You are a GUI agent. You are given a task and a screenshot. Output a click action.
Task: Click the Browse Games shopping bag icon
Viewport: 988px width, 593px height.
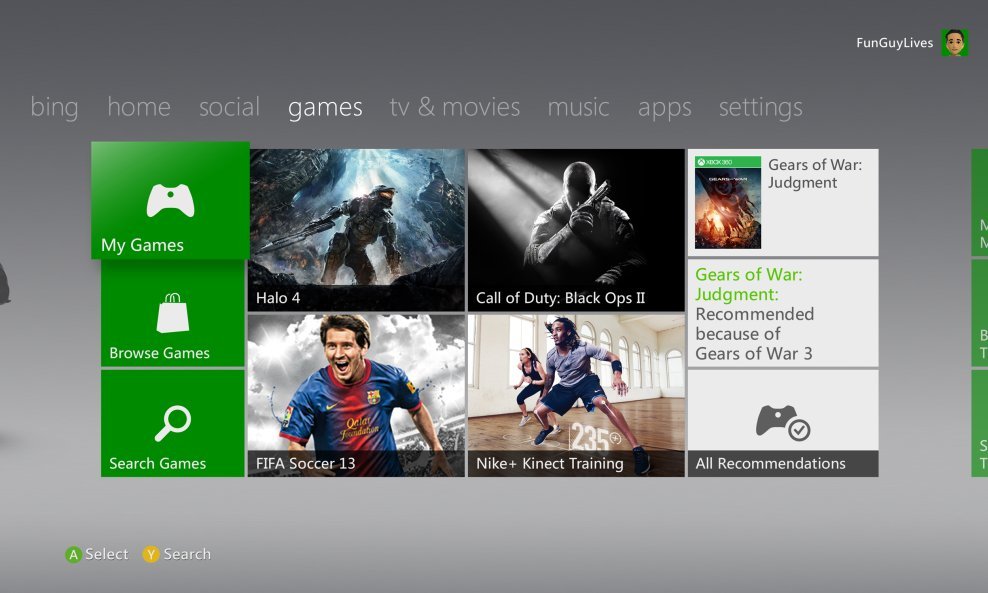coord(173,313)
